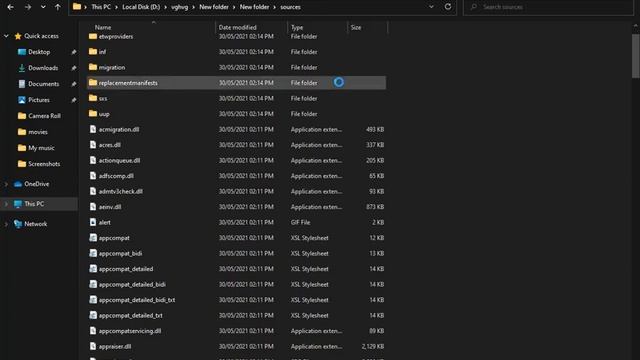
Task: Expand the Network tree node
Action: click(6, 224)
